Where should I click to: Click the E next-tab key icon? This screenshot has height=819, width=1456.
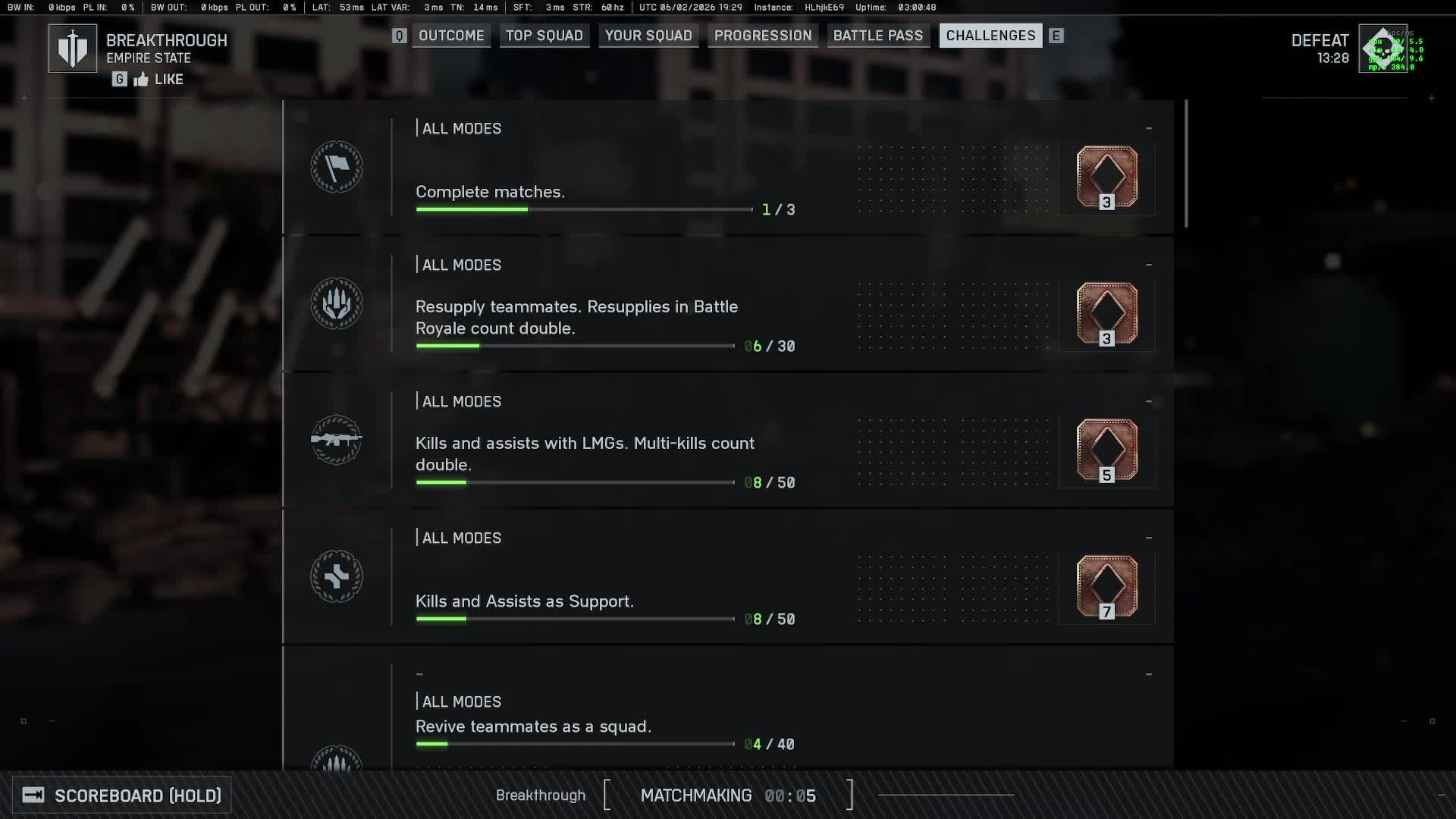coord(1056,36)
